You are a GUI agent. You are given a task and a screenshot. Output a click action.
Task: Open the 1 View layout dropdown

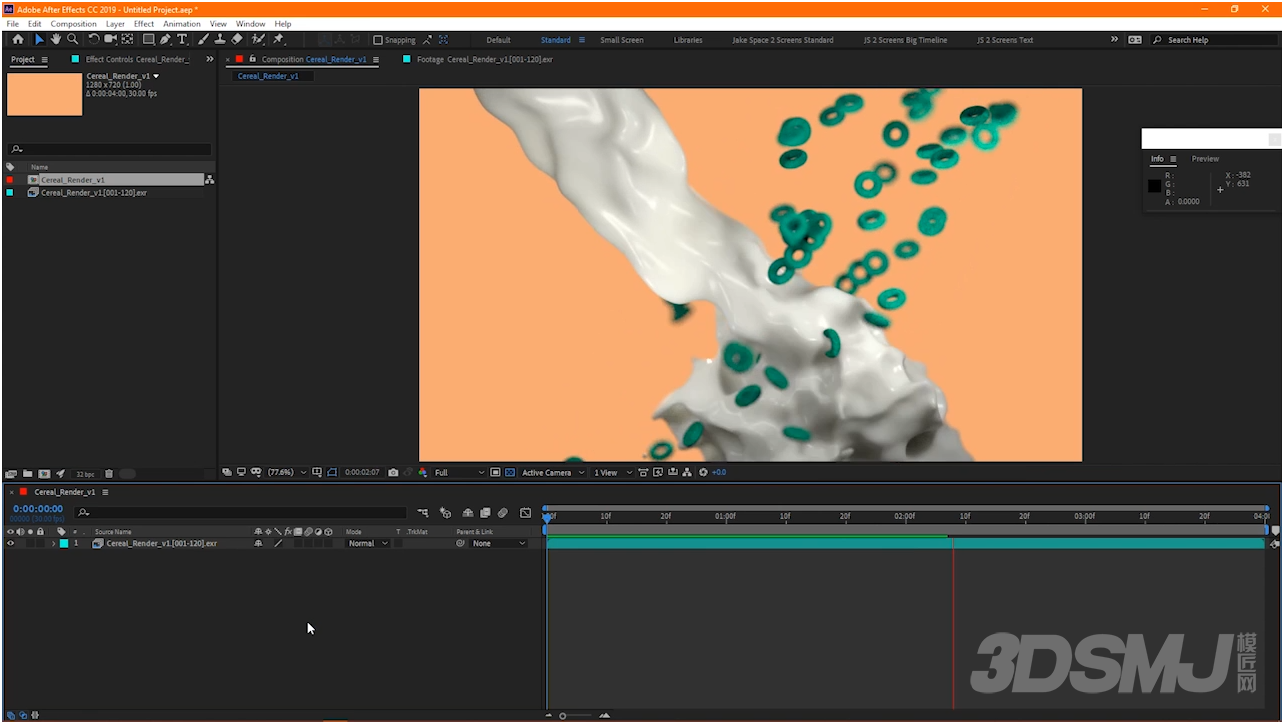click(613, 472)
